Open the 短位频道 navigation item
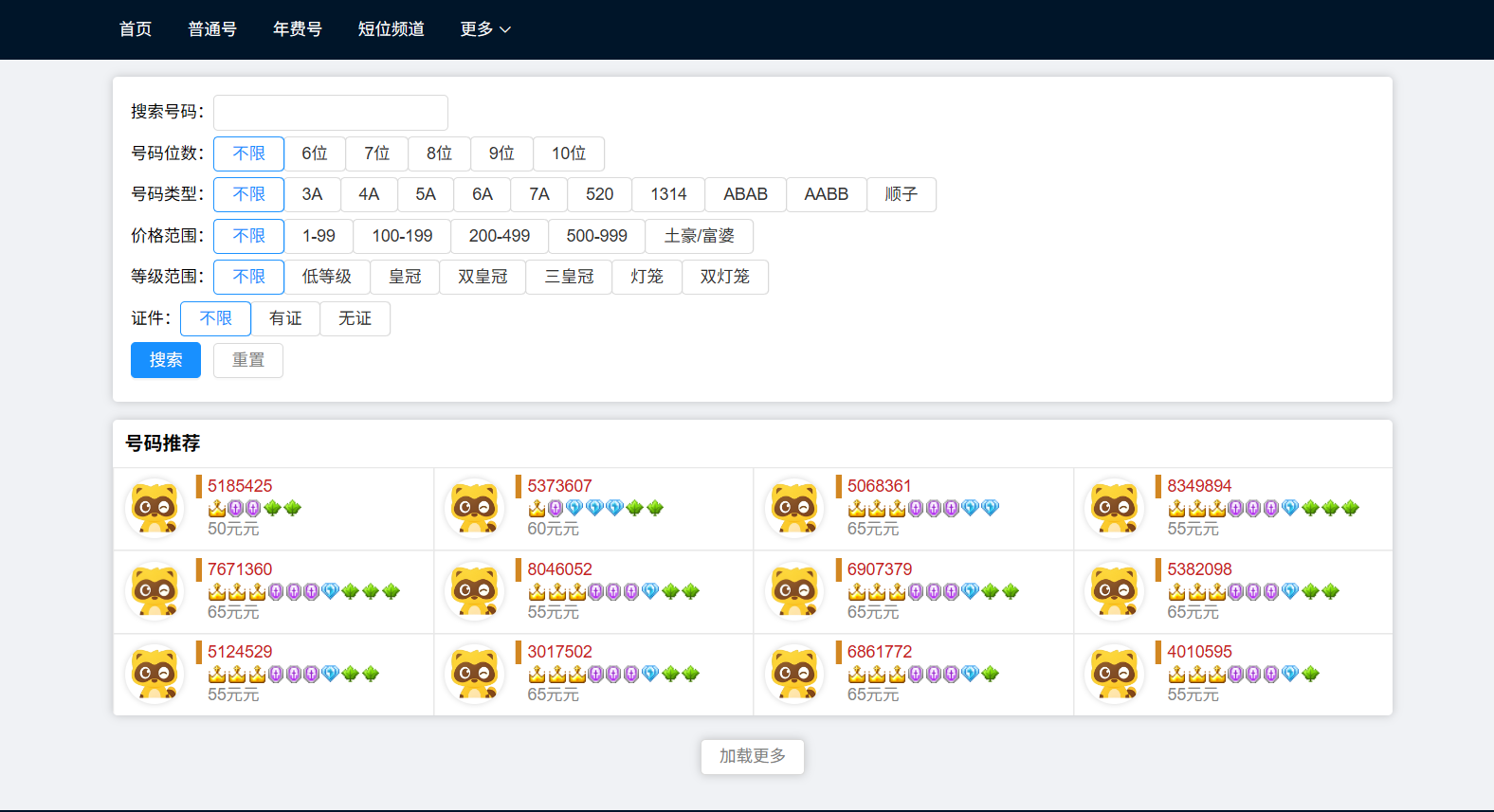This screenshot has height=812, width=1494. coord(391,29)
